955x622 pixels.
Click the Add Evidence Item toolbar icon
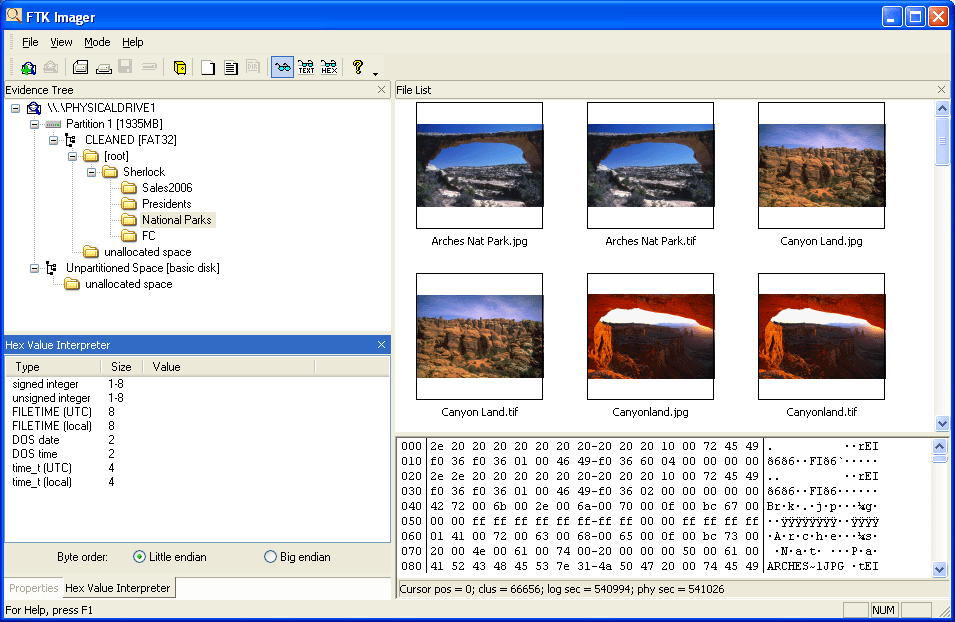point(28,68)
